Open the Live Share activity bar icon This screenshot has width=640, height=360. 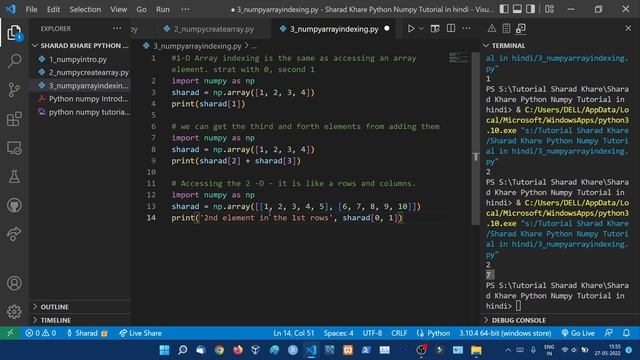coord(14,234)
